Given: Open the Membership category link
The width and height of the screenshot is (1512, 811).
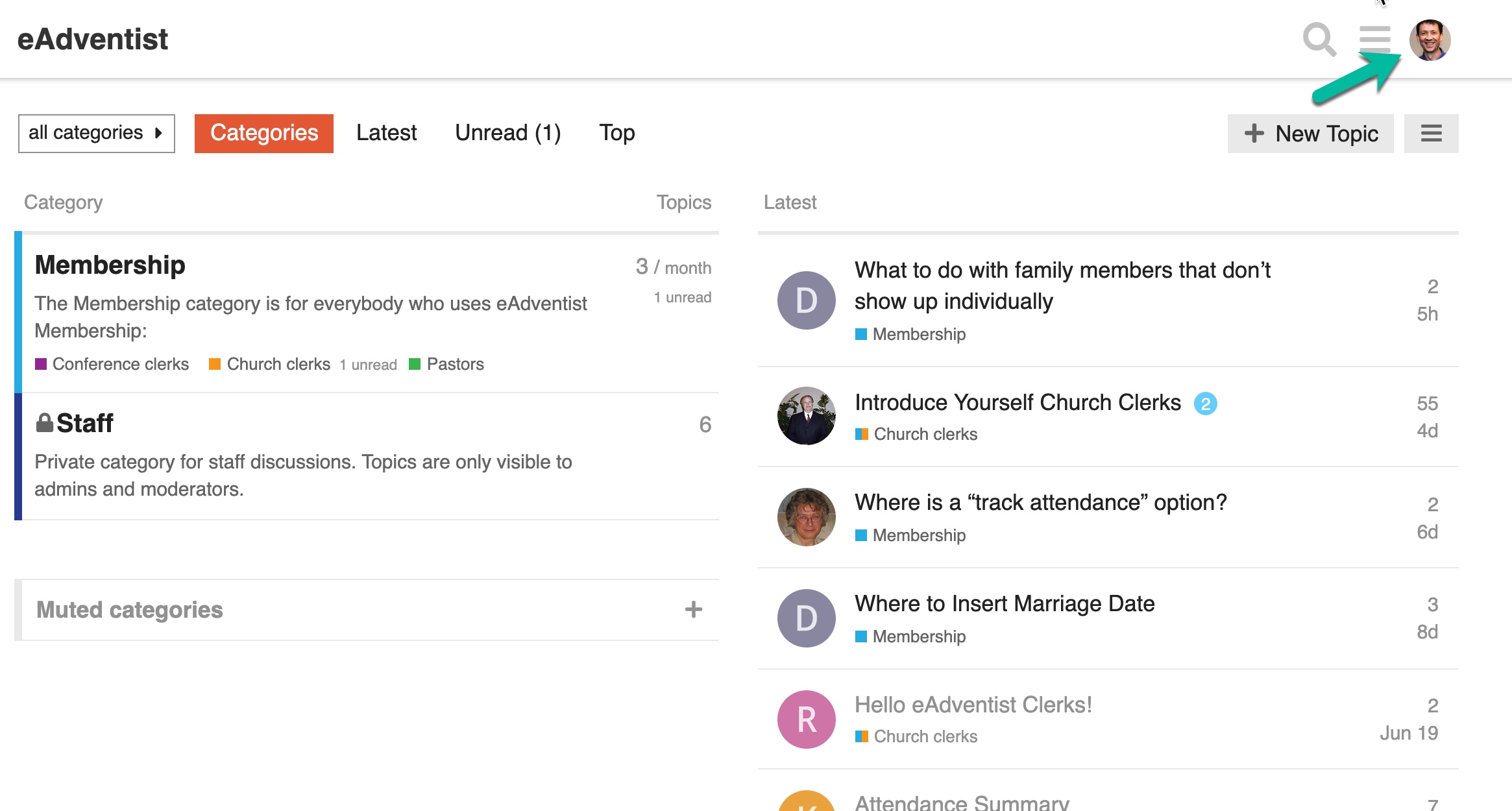Looking at the screenshot, I should point(110,265).
